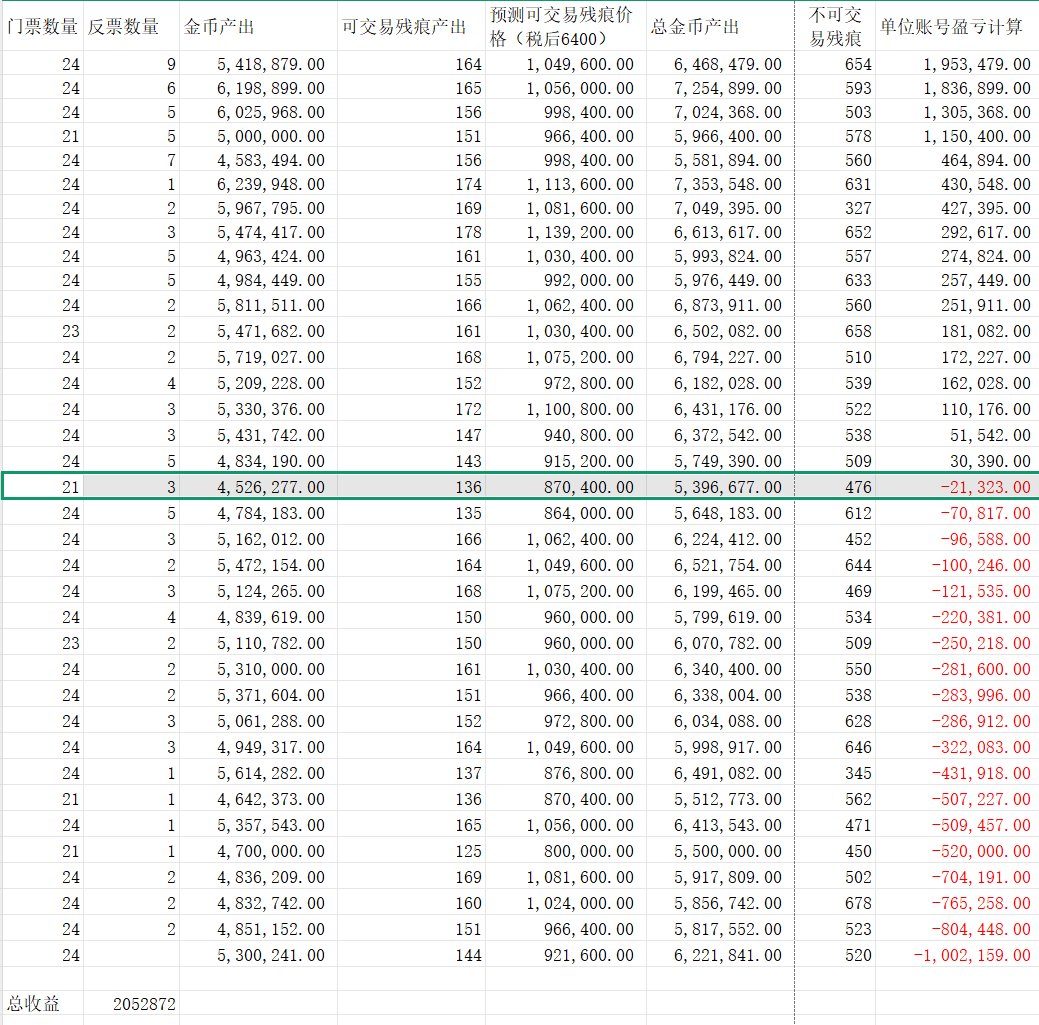Select the 可交易残痕产出 header cell

pos(410,27)
